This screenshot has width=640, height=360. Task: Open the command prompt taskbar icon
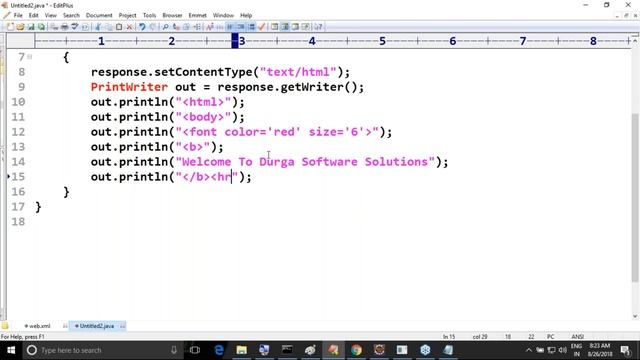[x=287, y=350]
